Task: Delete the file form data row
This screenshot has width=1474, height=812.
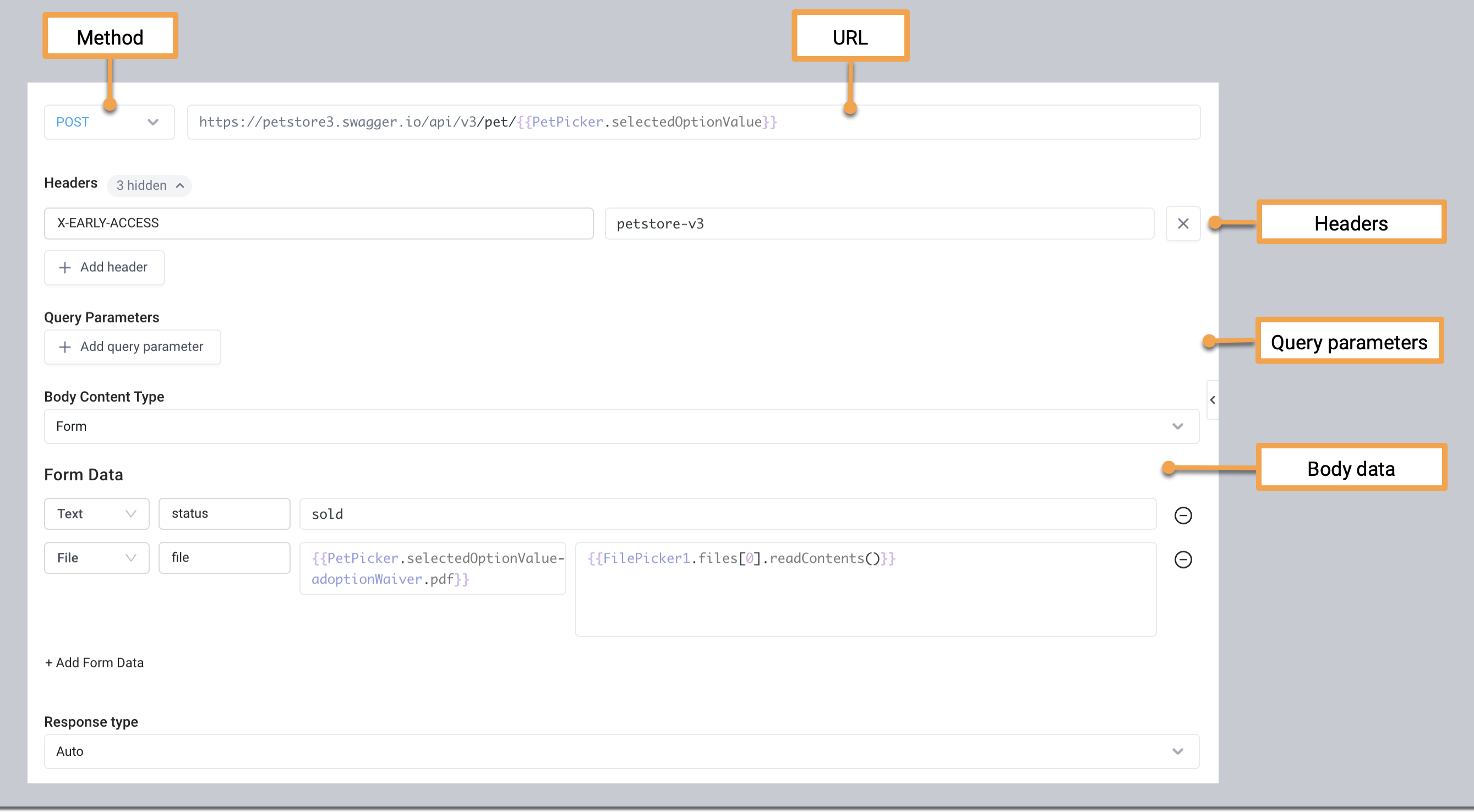Action: pyautogui.click(x=1182, y=559)
